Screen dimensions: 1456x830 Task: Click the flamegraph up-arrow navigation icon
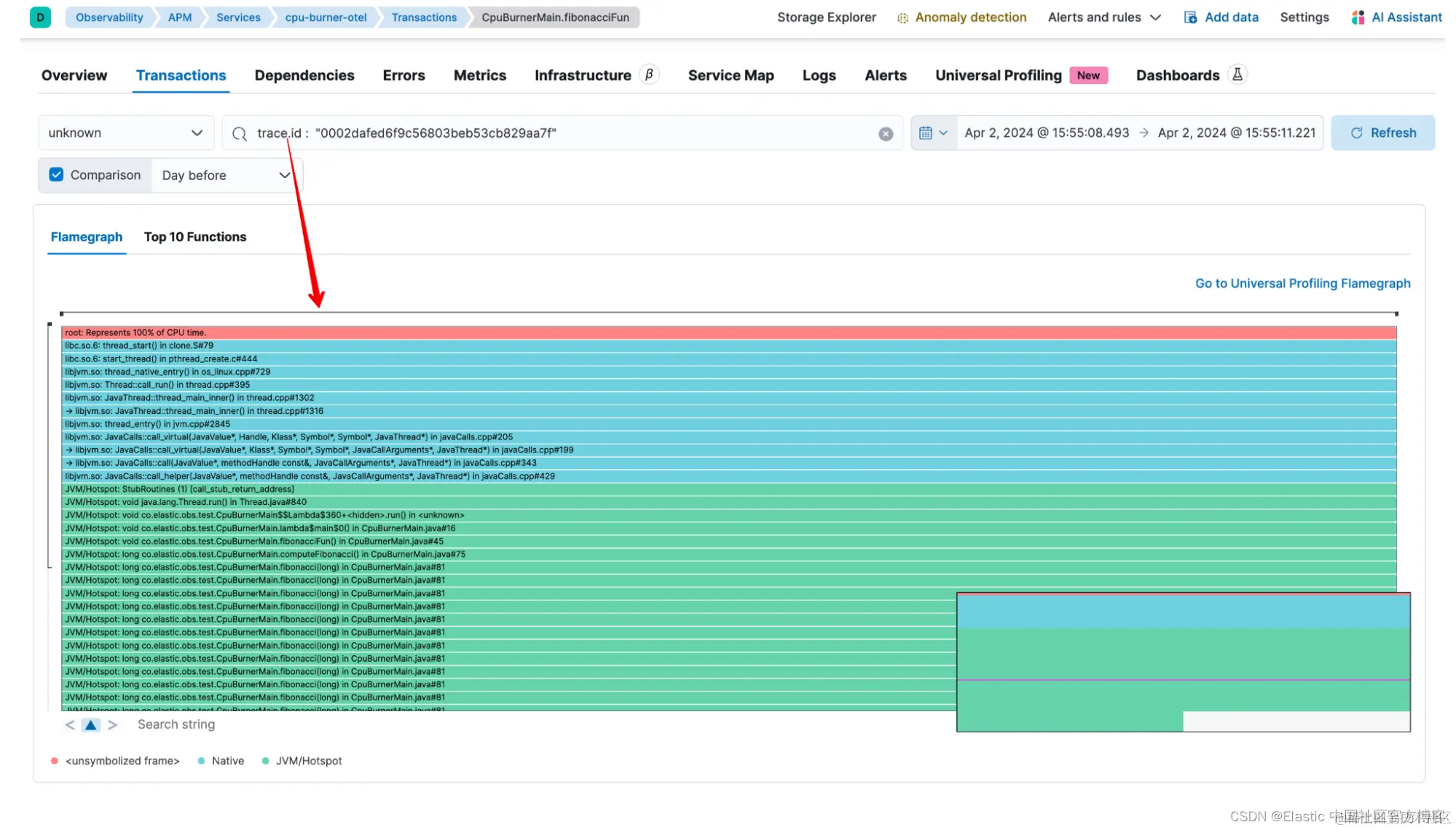tap(91, 725)
